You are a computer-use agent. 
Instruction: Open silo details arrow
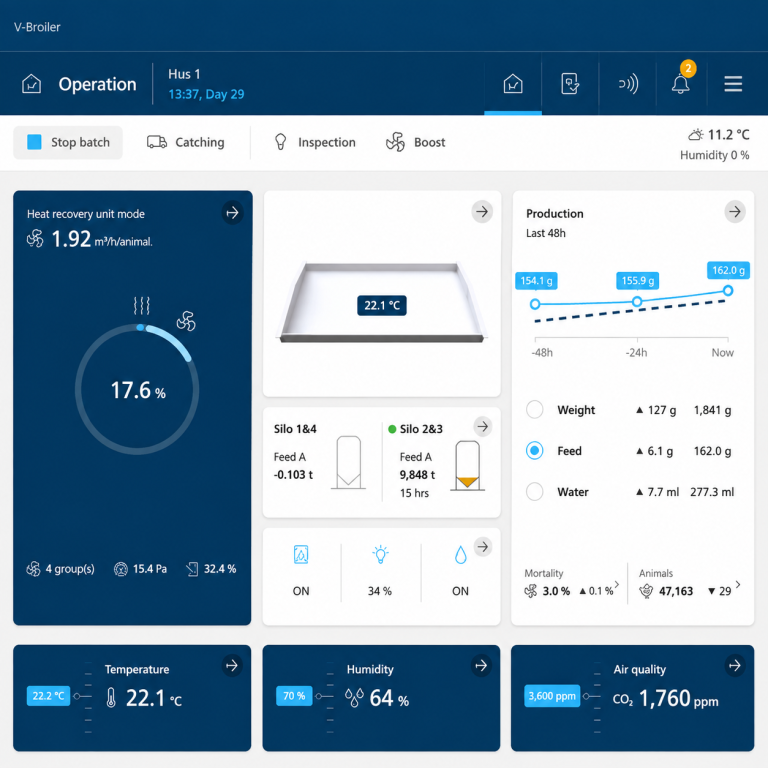point(483,427)
